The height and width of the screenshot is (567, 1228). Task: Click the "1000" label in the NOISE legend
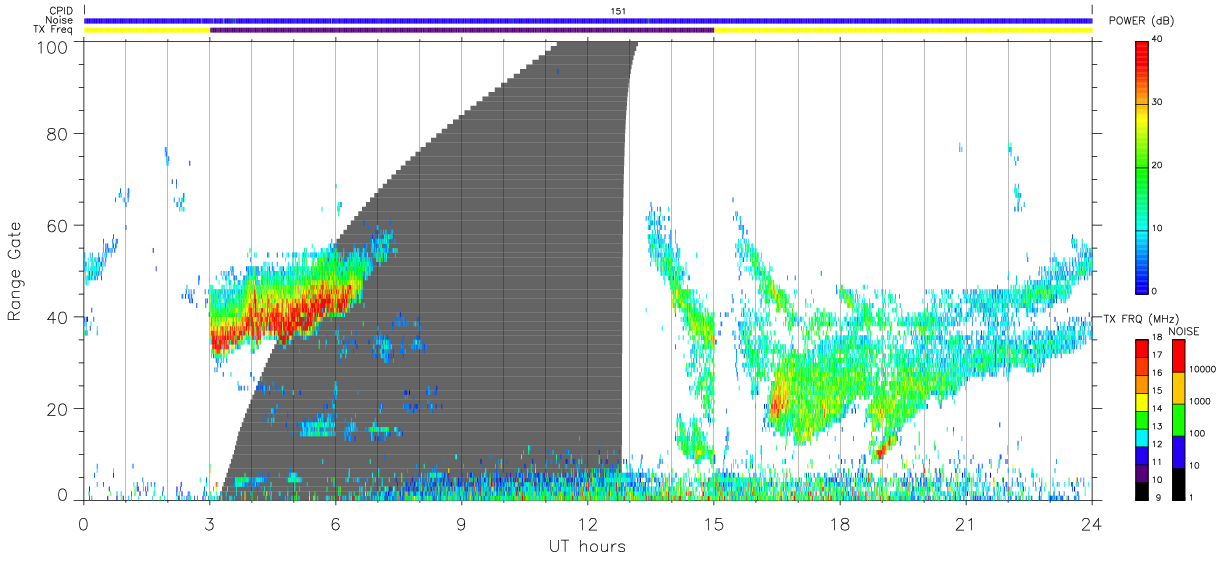pyautogui.click(x=1201, y=401)
